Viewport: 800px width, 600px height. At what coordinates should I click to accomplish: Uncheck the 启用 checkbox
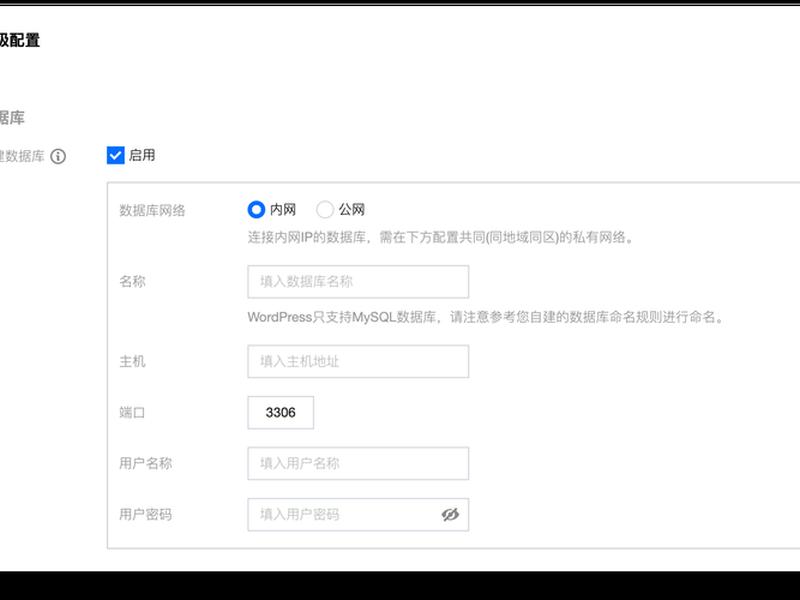coord(115,155)
